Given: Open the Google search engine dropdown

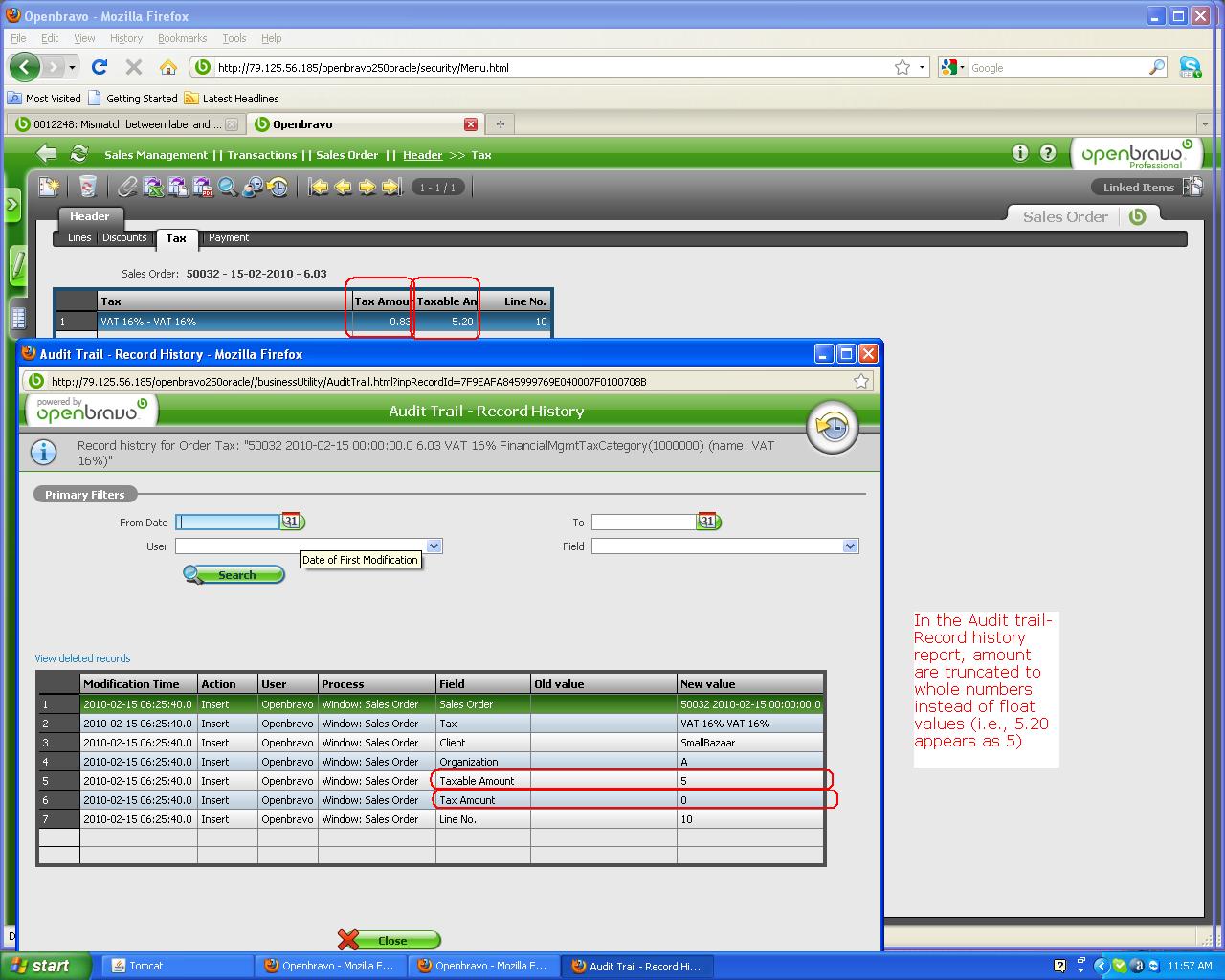Looking at the screenshot, I should [951, 67].
